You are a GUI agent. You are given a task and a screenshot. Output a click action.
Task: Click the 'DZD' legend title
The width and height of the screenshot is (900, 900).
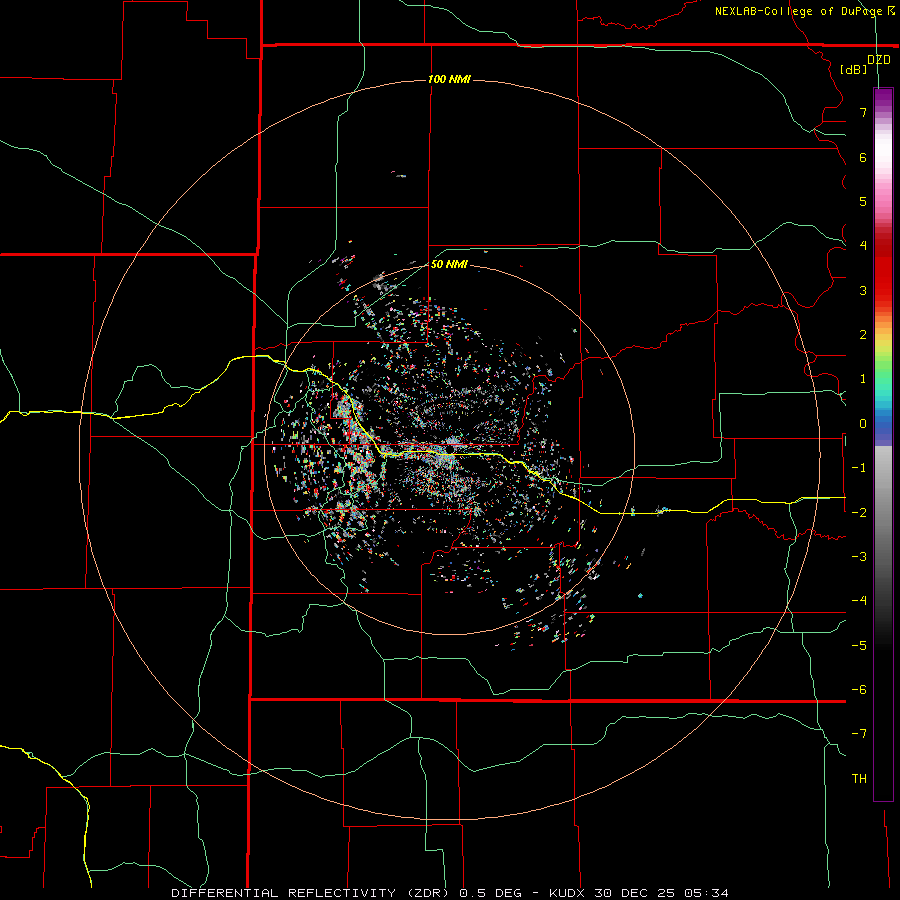pyautogui.click(x=879, y=60)
